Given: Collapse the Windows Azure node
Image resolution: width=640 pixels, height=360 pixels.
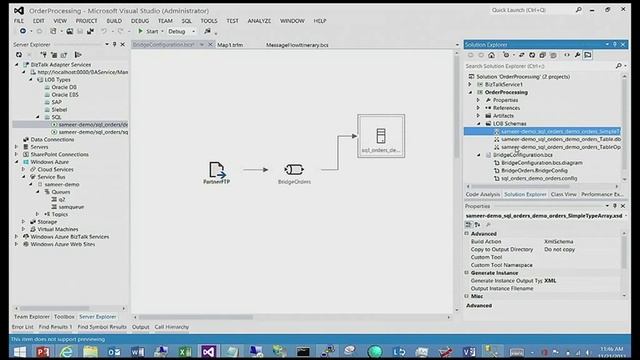Looking at the screenshot, I should click(17, 162).
